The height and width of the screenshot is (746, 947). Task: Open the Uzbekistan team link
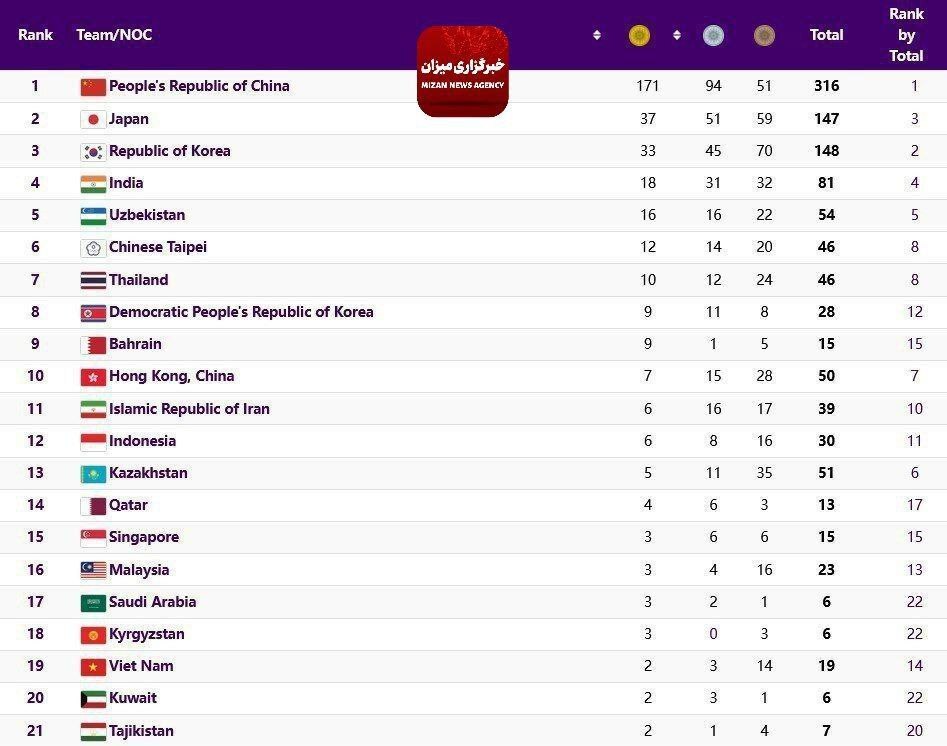(x=147, y=215)
